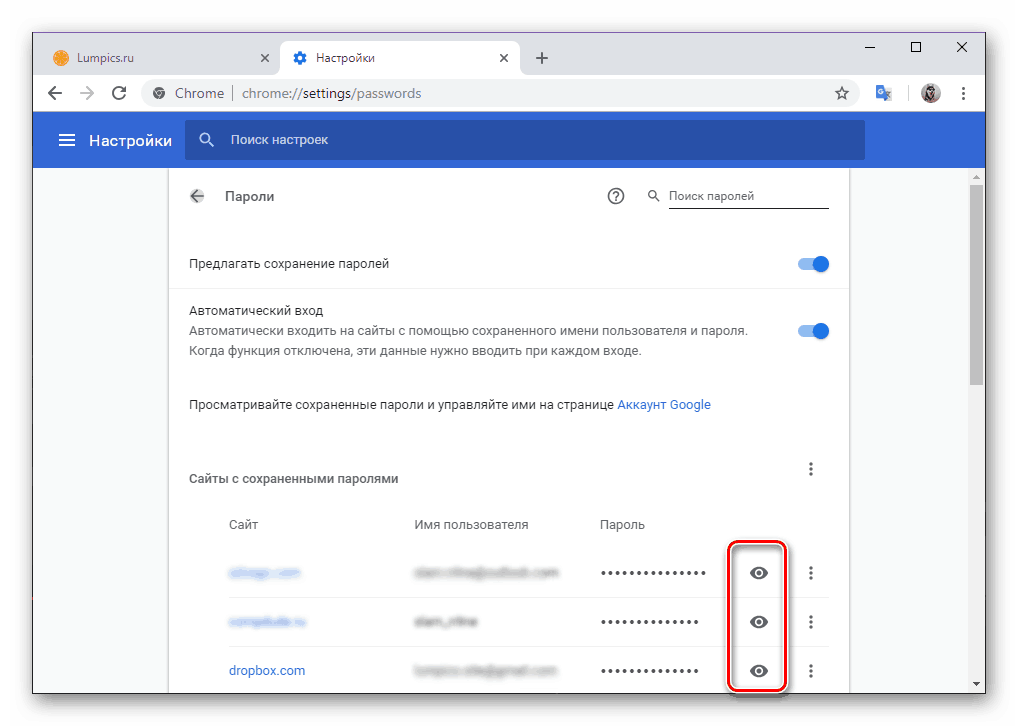Reload the page with refresh icon
Screen dimensions: 1018x726
(x=119, y=94)
